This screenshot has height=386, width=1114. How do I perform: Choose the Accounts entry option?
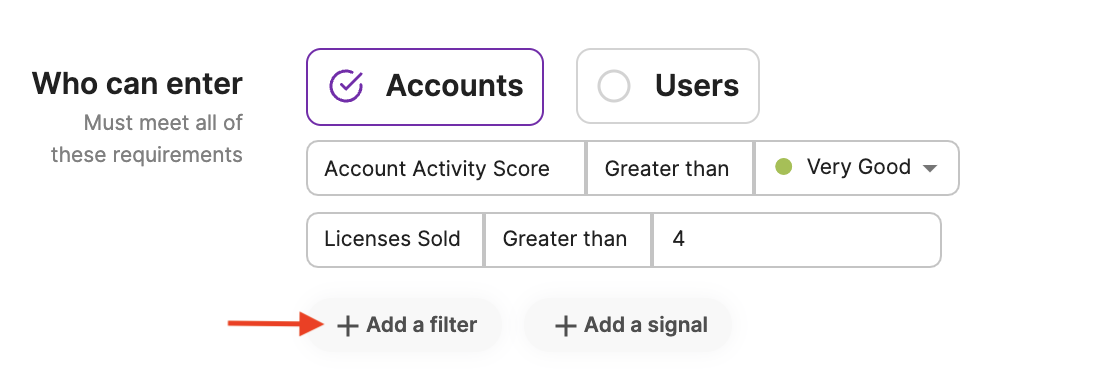[x=425, y=86]
